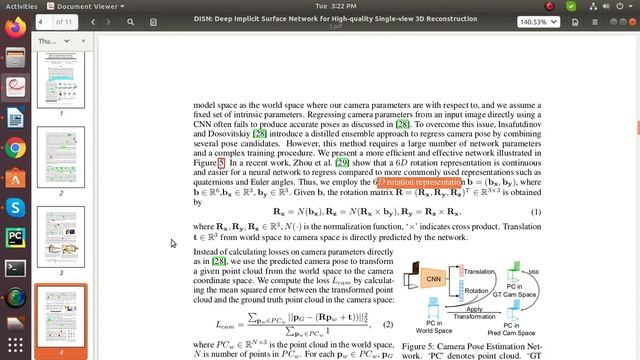This screenshot has width=640, height=360.
Task: Click highlighted '6D rotation representation' text
Action: (419, 182)
